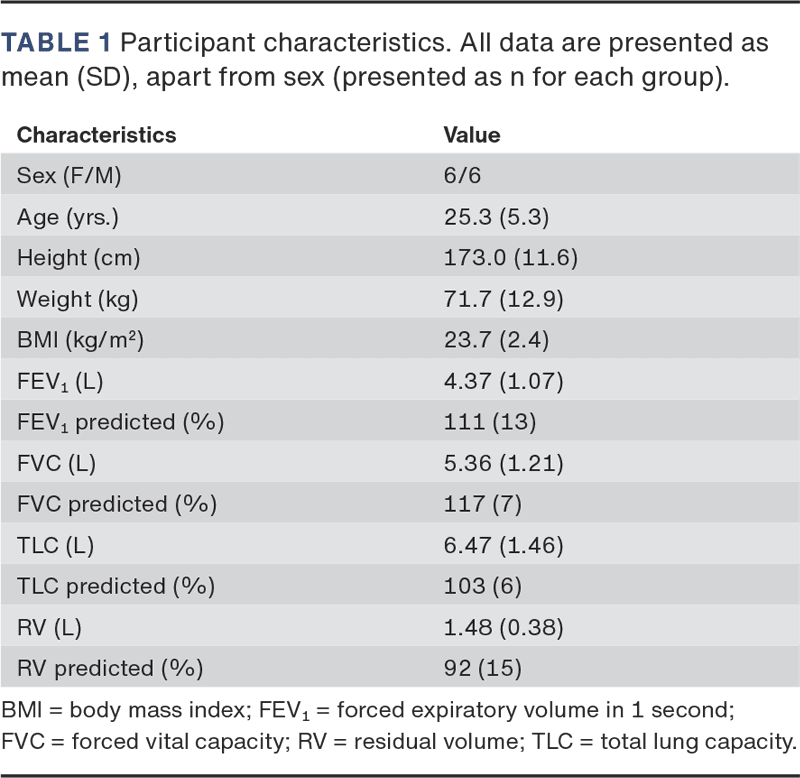
Task: Click the 4.37 (1.07) FEV₁ value
Action: coord(503,381)
